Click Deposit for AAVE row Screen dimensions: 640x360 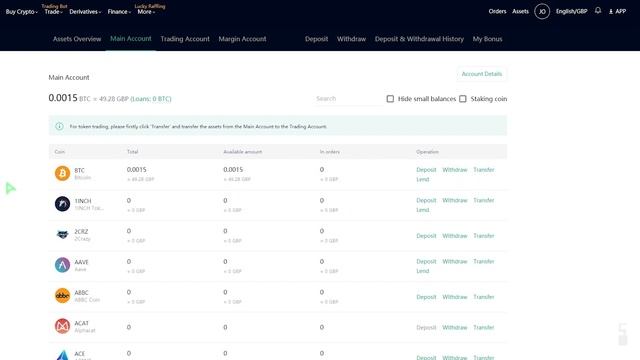[x=426, y=261]
